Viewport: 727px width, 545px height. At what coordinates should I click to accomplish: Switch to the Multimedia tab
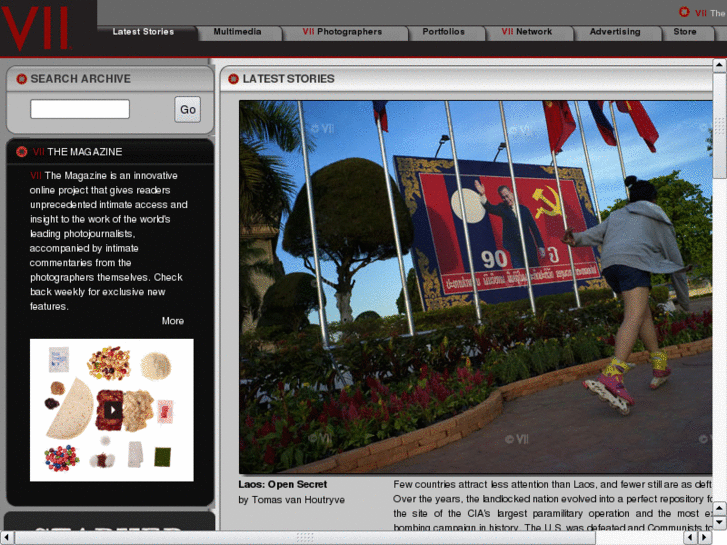pos(237,32)
